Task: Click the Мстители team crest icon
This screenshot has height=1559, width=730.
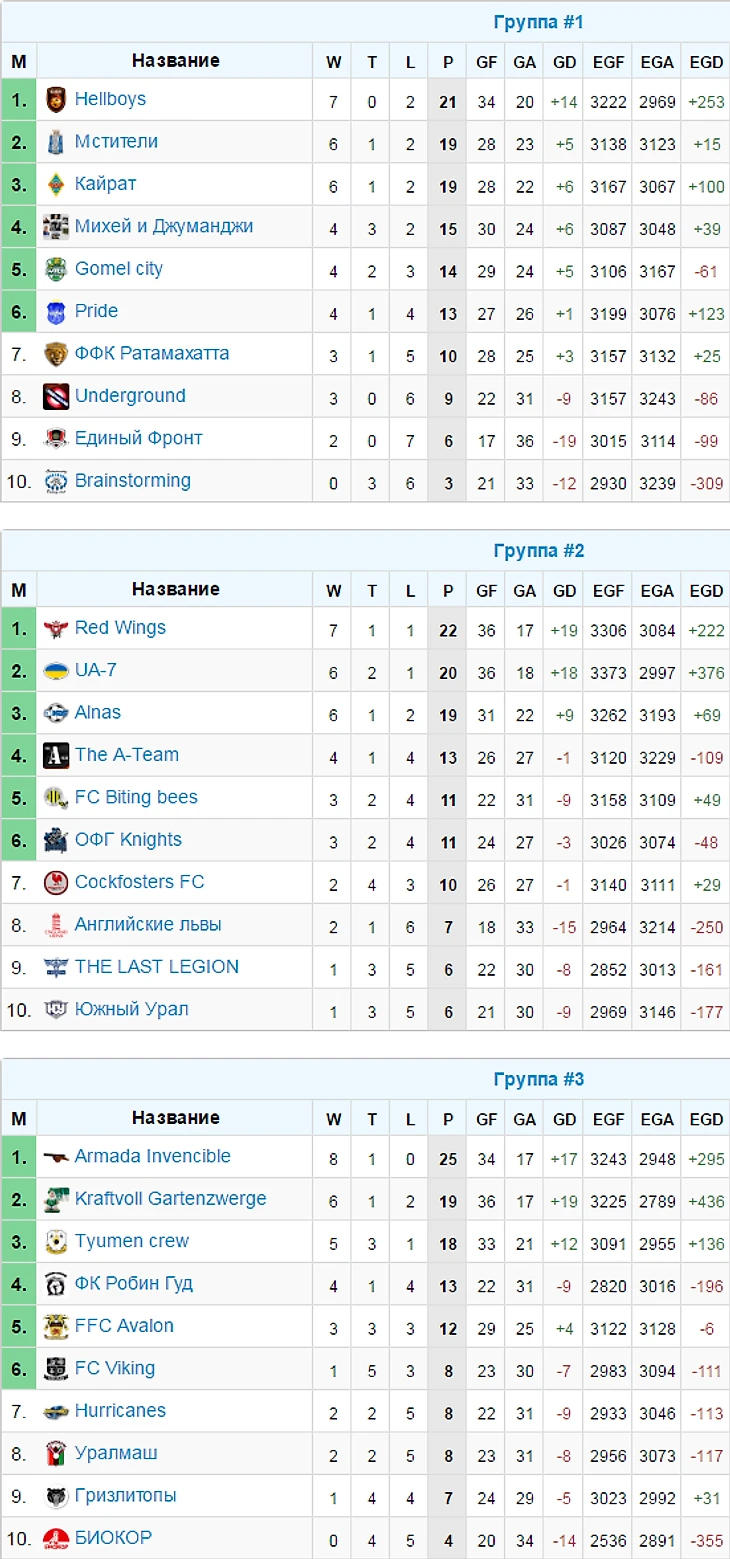Action: click(x=56, y=142)
